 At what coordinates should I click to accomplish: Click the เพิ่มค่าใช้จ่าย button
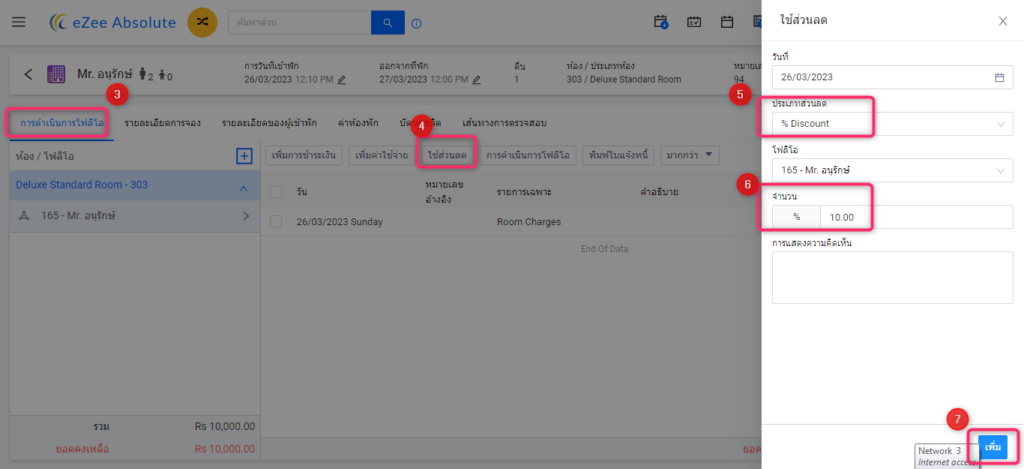click(382, 155)
